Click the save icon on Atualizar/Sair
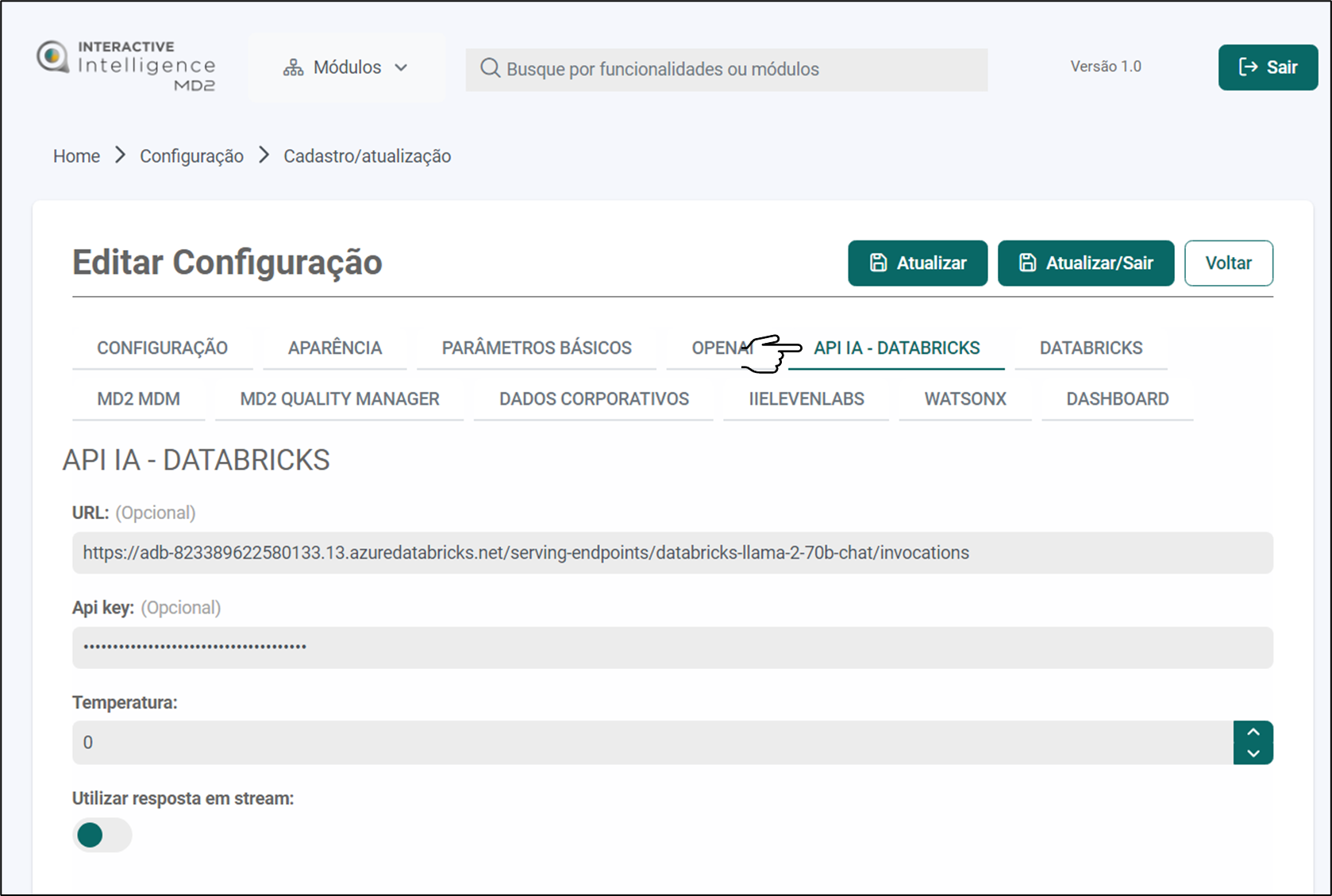 (1027, 263)
